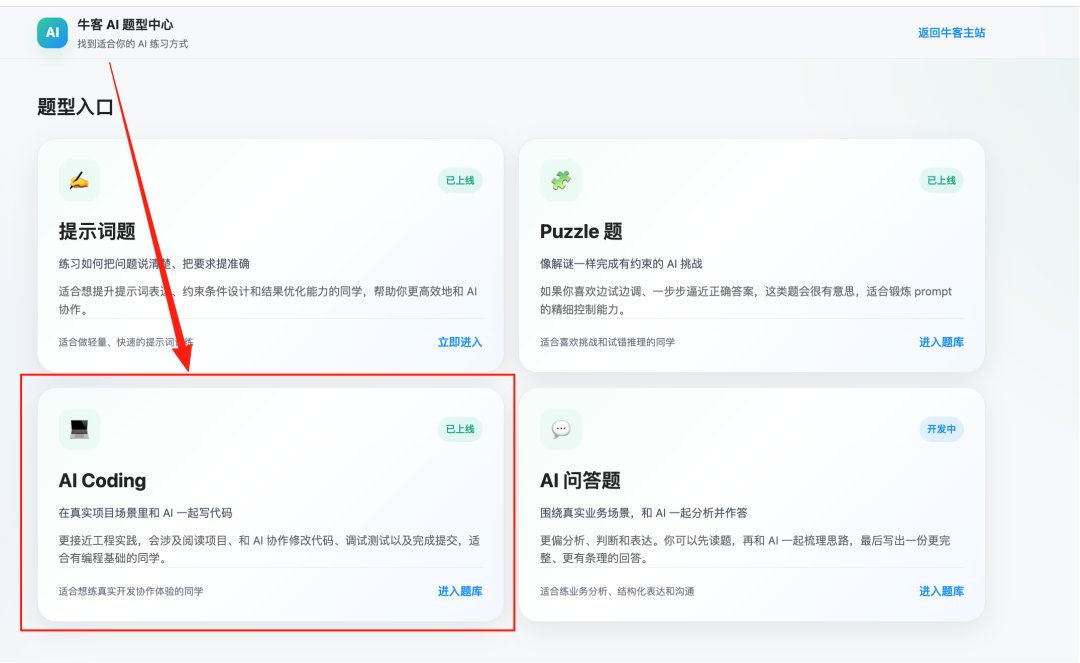The width and height of the screenshot is (1080, 663).
Task: Click the writing hand icon on 提示词题 card
Action: point(79,180)
